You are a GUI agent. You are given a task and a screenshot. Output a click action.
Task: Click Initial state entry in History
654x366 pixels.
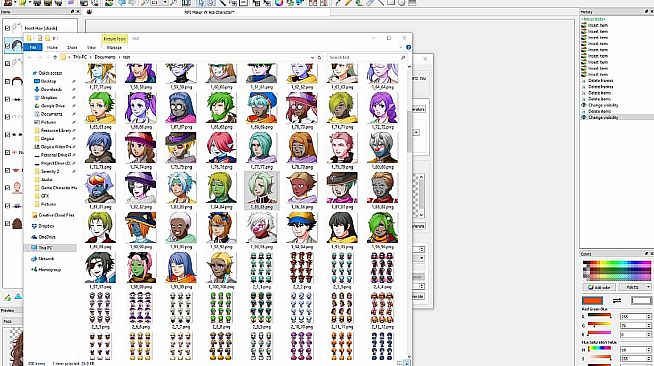coord(594,19)
